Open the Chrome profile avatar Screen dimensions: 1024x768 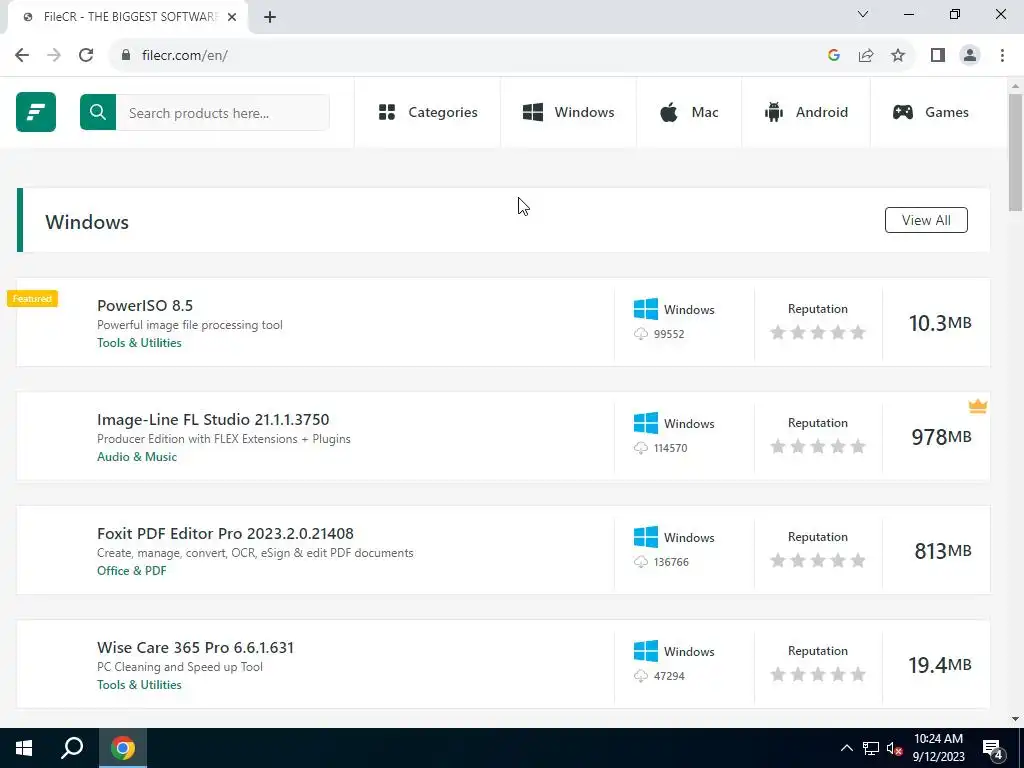pyautogui.click(x=970, y=55)
